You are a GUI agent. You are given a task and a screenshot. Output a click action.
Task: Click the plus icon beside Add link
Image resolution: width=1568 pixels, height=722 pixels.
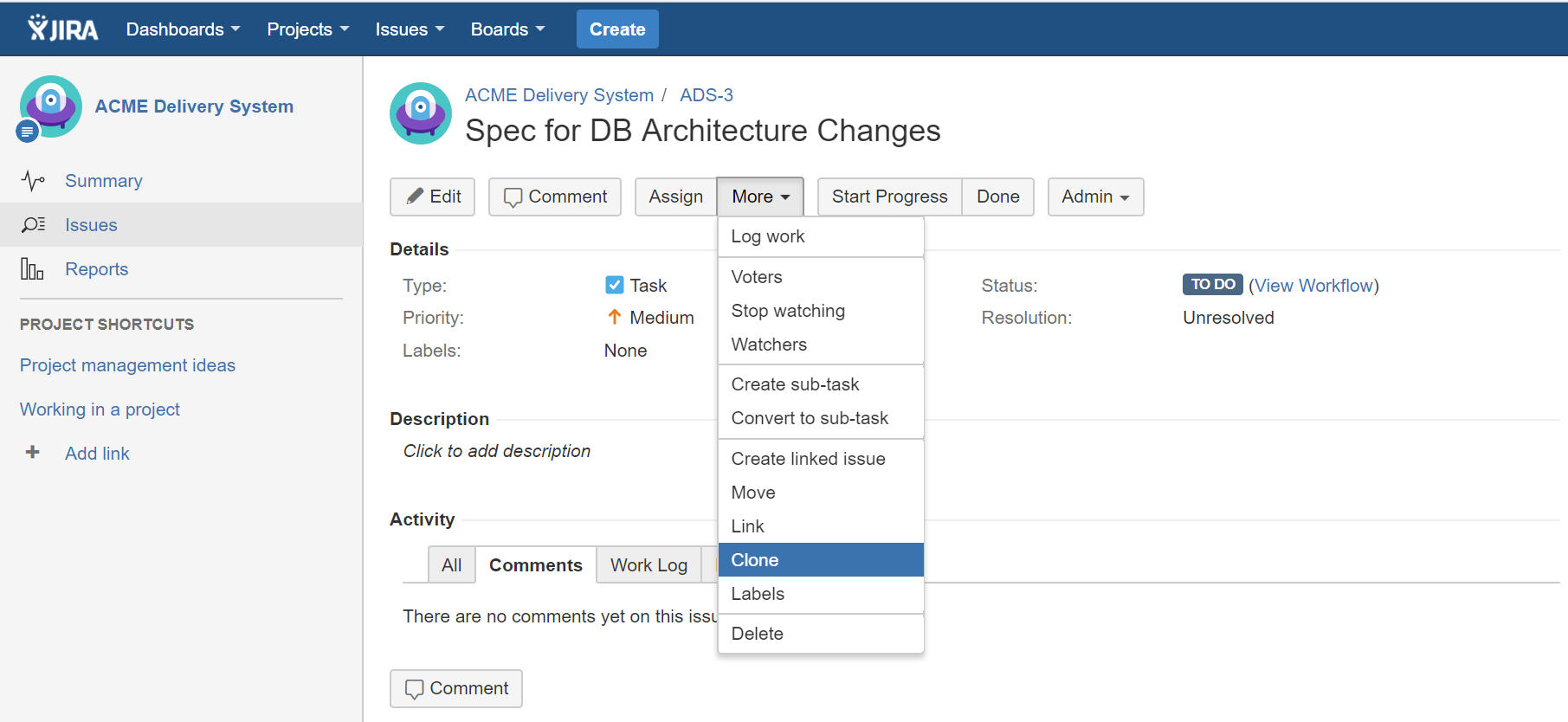[x=33, y=452]
